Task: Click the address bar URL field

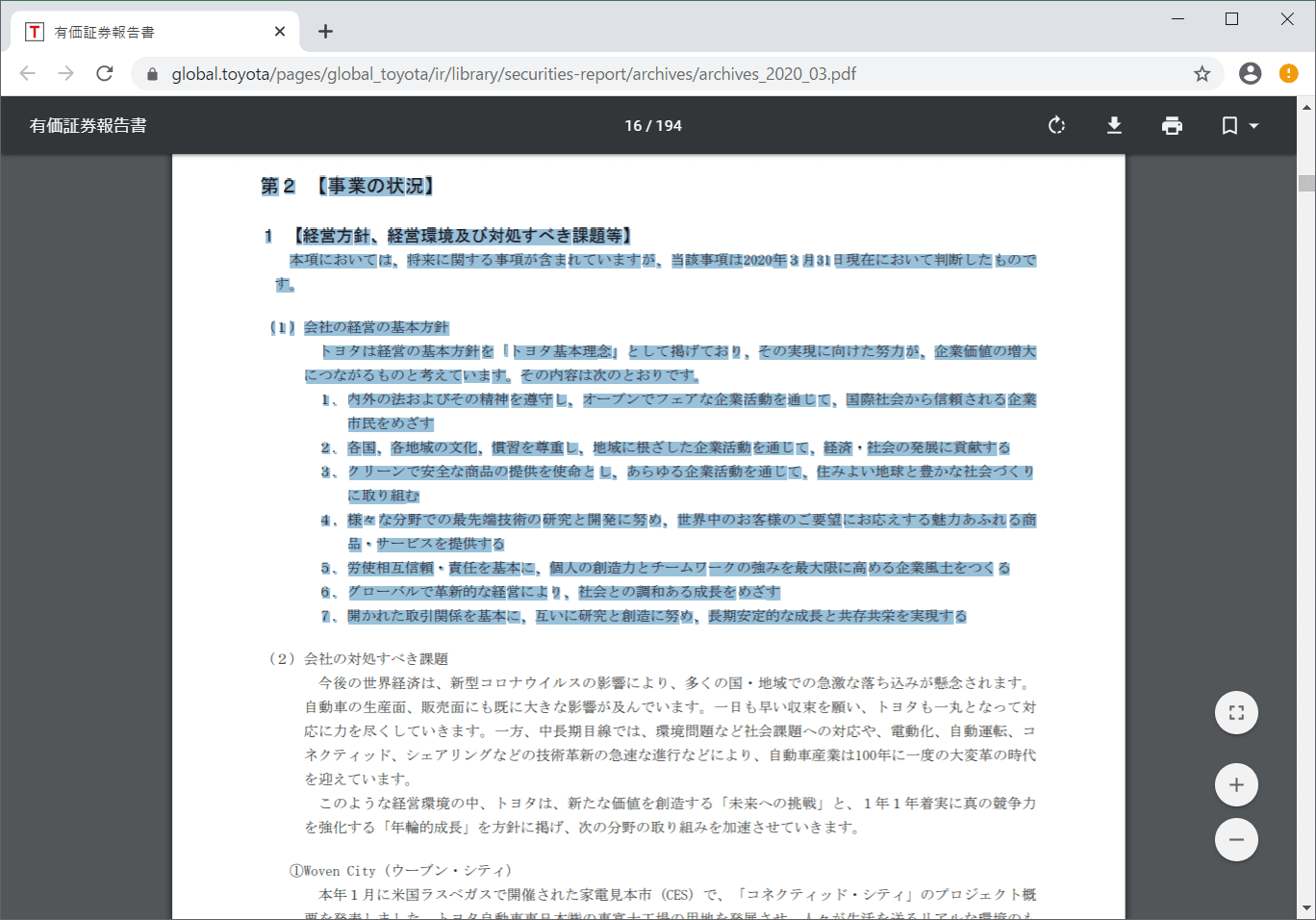Action: pyautogui.click(x=577, y=74)
